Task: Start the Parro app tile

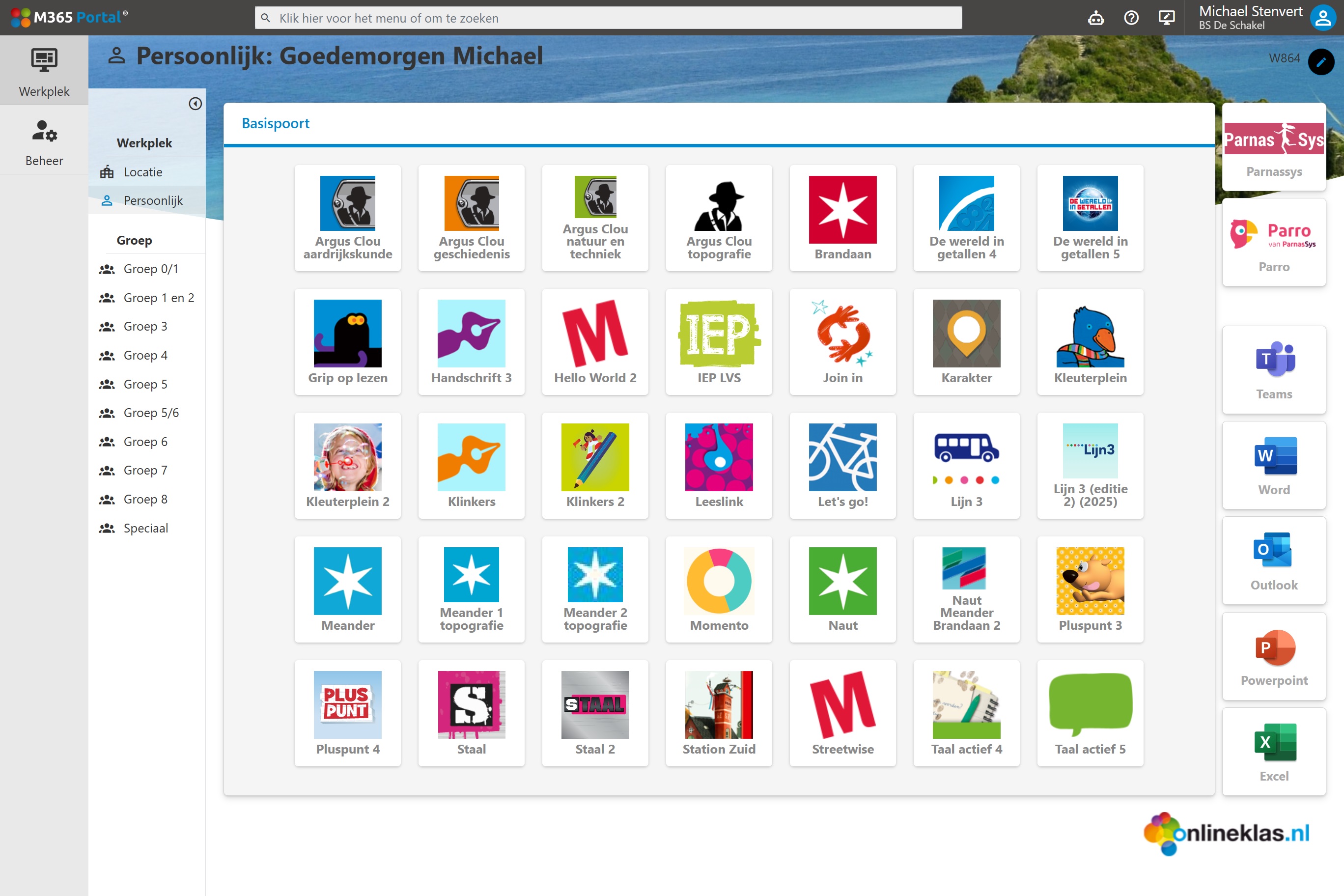Action: coord(1273,242)
